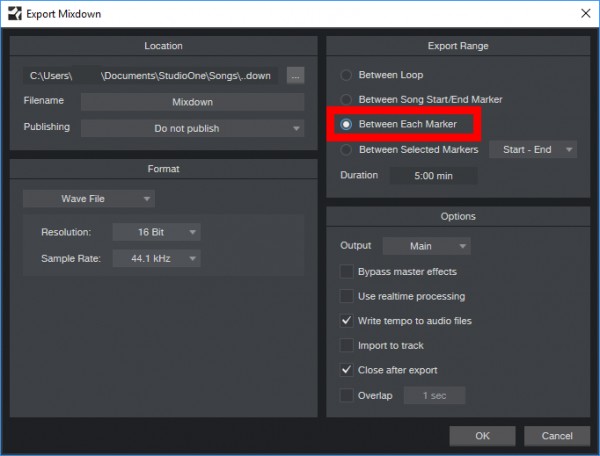The height and width of the screenshot is (456, 600).
Task: Uncheck Close after export
Action: [347, 370]
